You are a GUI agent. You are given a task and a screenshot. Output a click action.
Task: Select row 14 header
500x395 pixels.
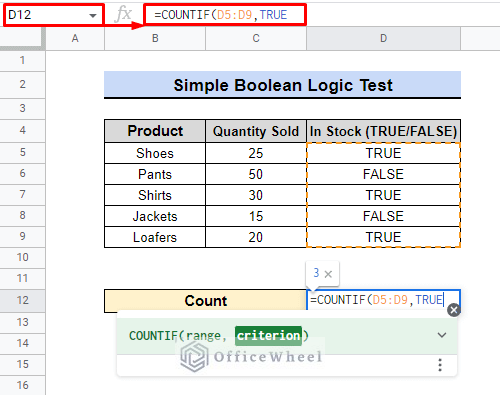click(x=22, y=344)
